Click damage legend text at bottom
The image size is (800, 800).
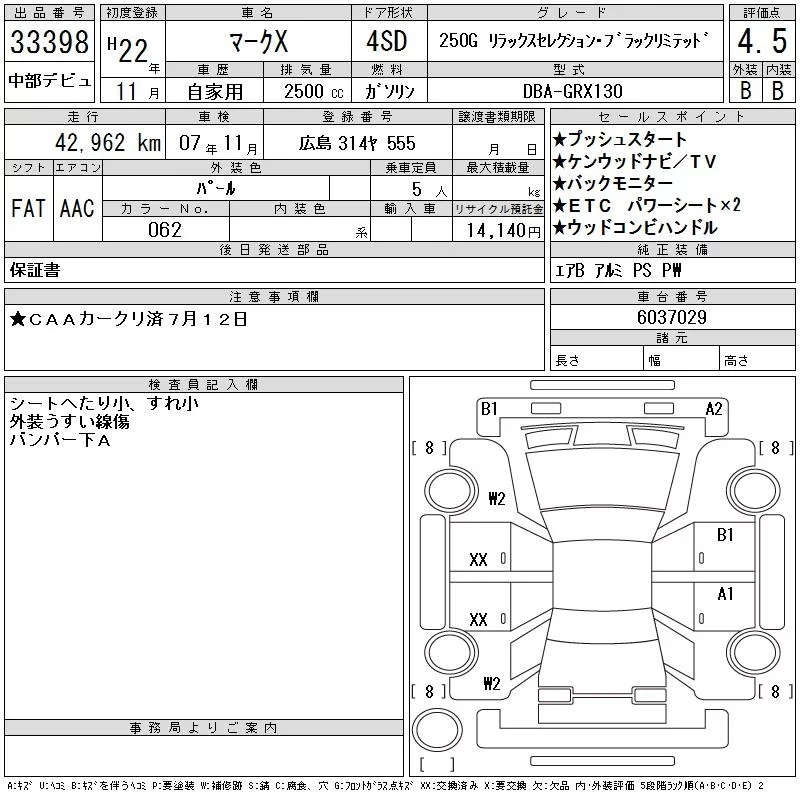click(385, 786)
